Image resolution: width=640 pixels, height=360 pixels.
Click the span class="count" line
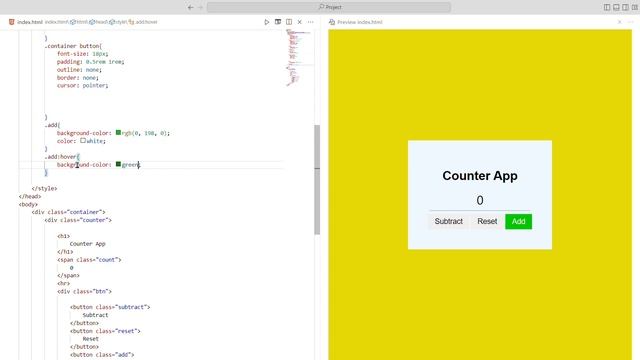(x=89, y=260)
